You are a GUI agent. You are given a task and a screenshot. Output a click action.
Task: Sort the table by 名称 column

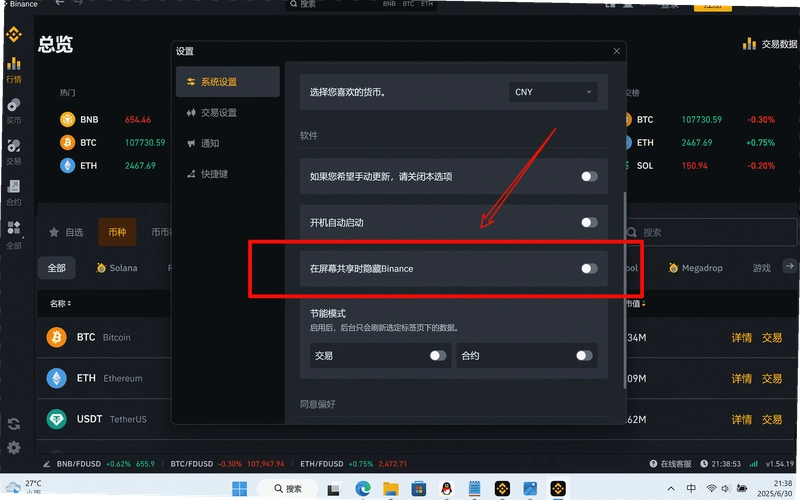(x=60, y=304)
